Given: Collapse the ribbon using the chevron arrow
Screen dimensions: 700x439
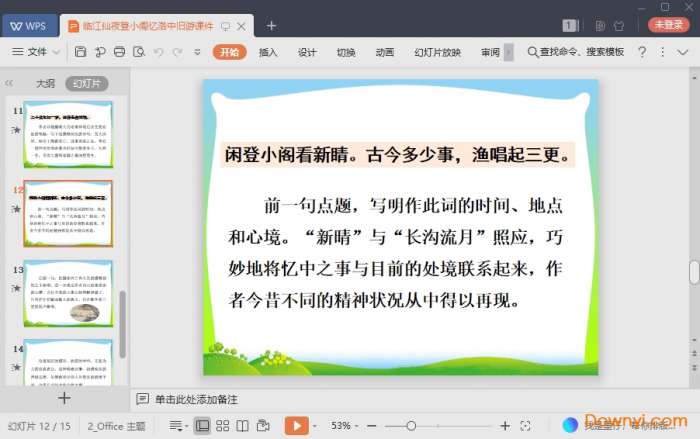Looking at the screenshot, I should (x=683, y=52).
